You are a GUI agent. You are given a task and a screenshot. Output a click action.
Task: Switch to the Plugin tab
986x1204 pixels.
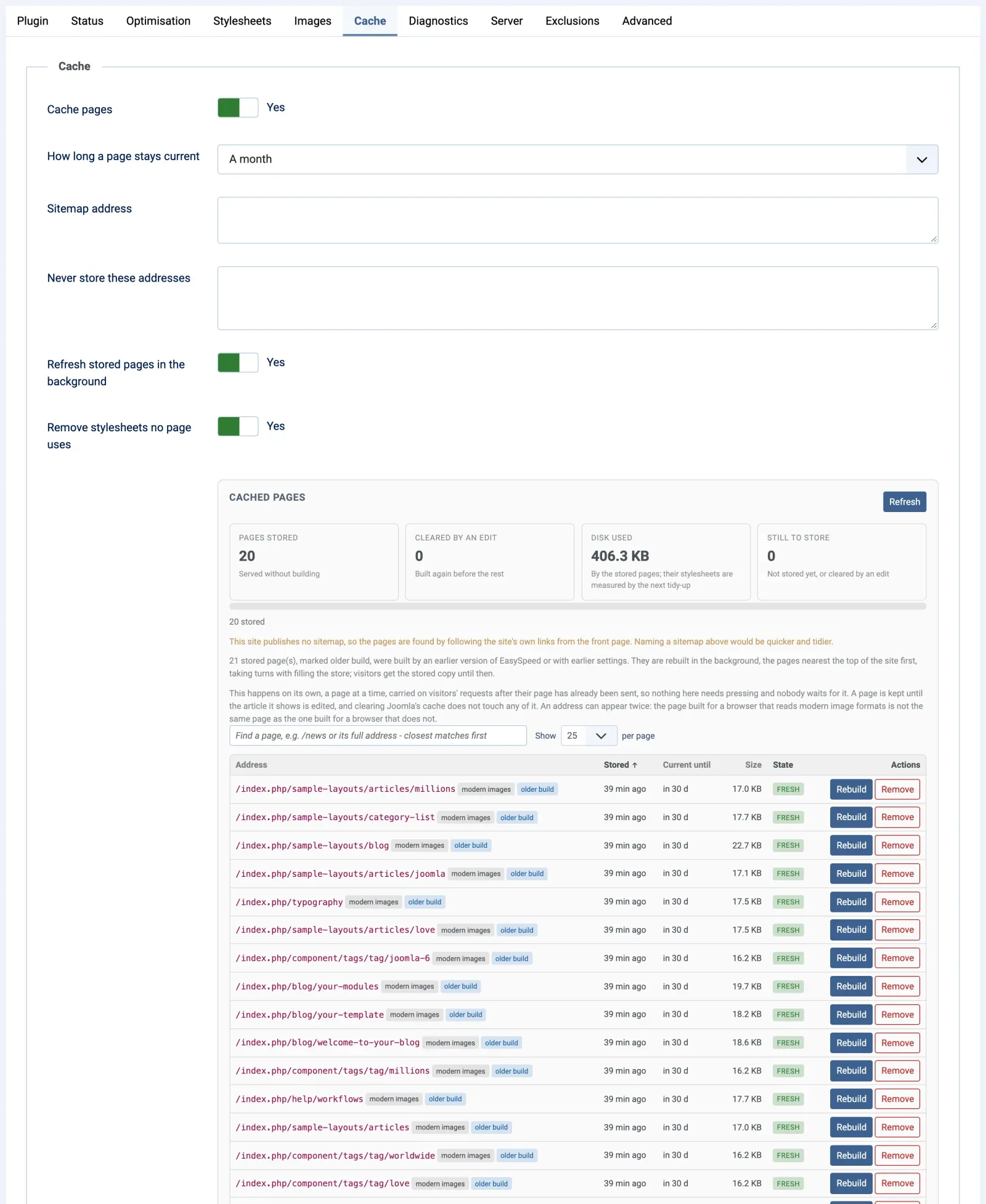coord(33,21)
